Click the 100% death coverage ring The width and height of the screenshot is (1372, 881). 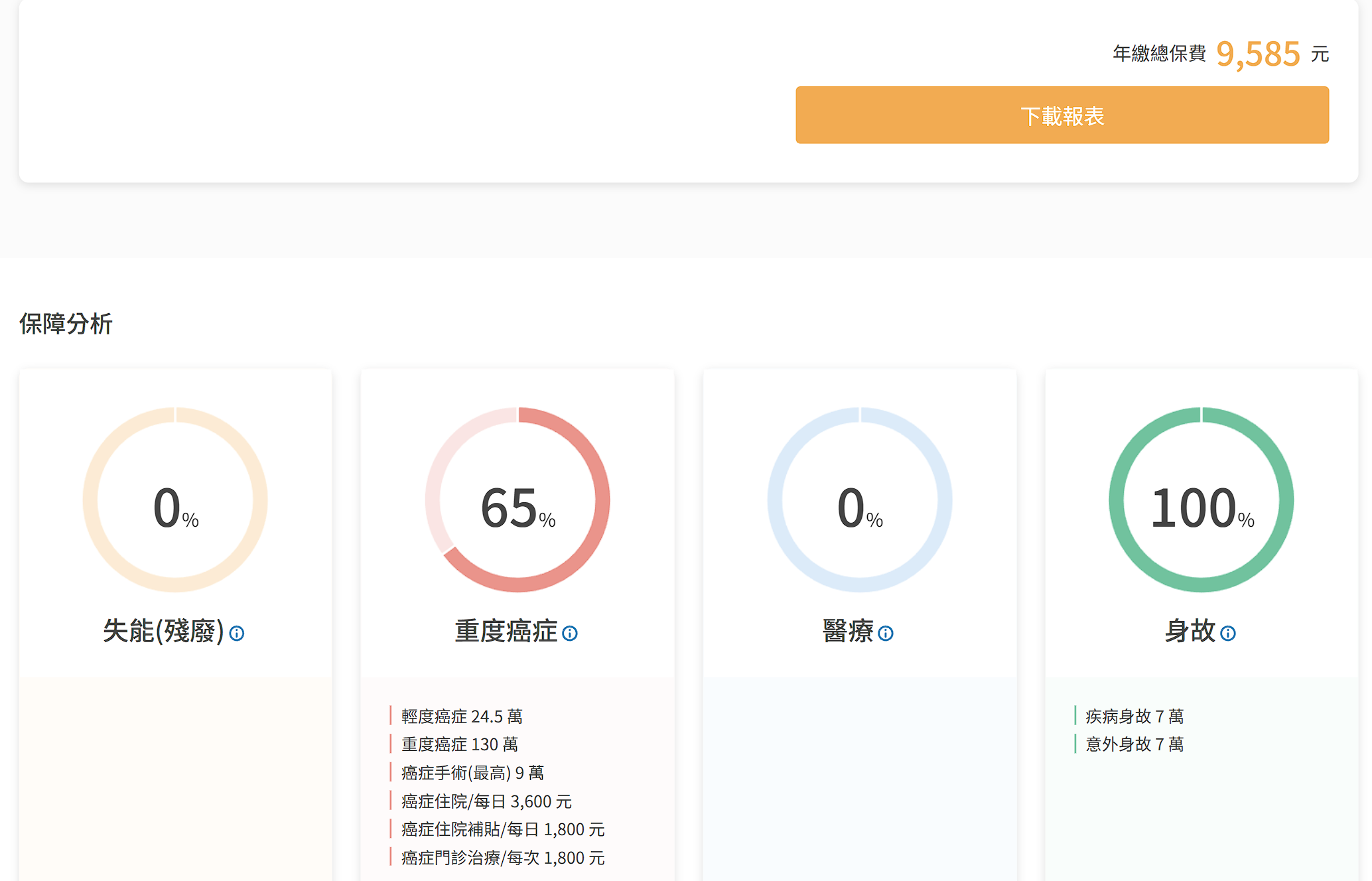tap(1201, 500)
